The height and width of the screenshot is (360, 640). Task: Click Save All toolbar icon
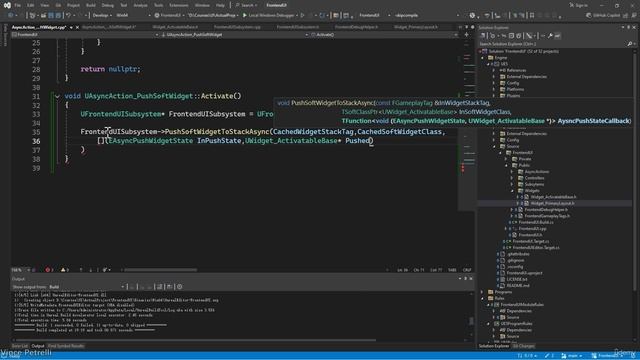click(58, 15)
